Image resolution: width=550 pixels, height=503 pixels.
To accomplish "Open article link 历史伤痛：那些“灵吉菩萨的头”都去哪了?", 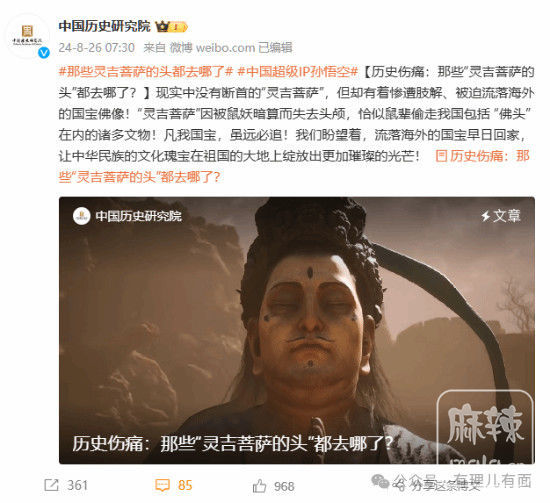I will (294, 166).
